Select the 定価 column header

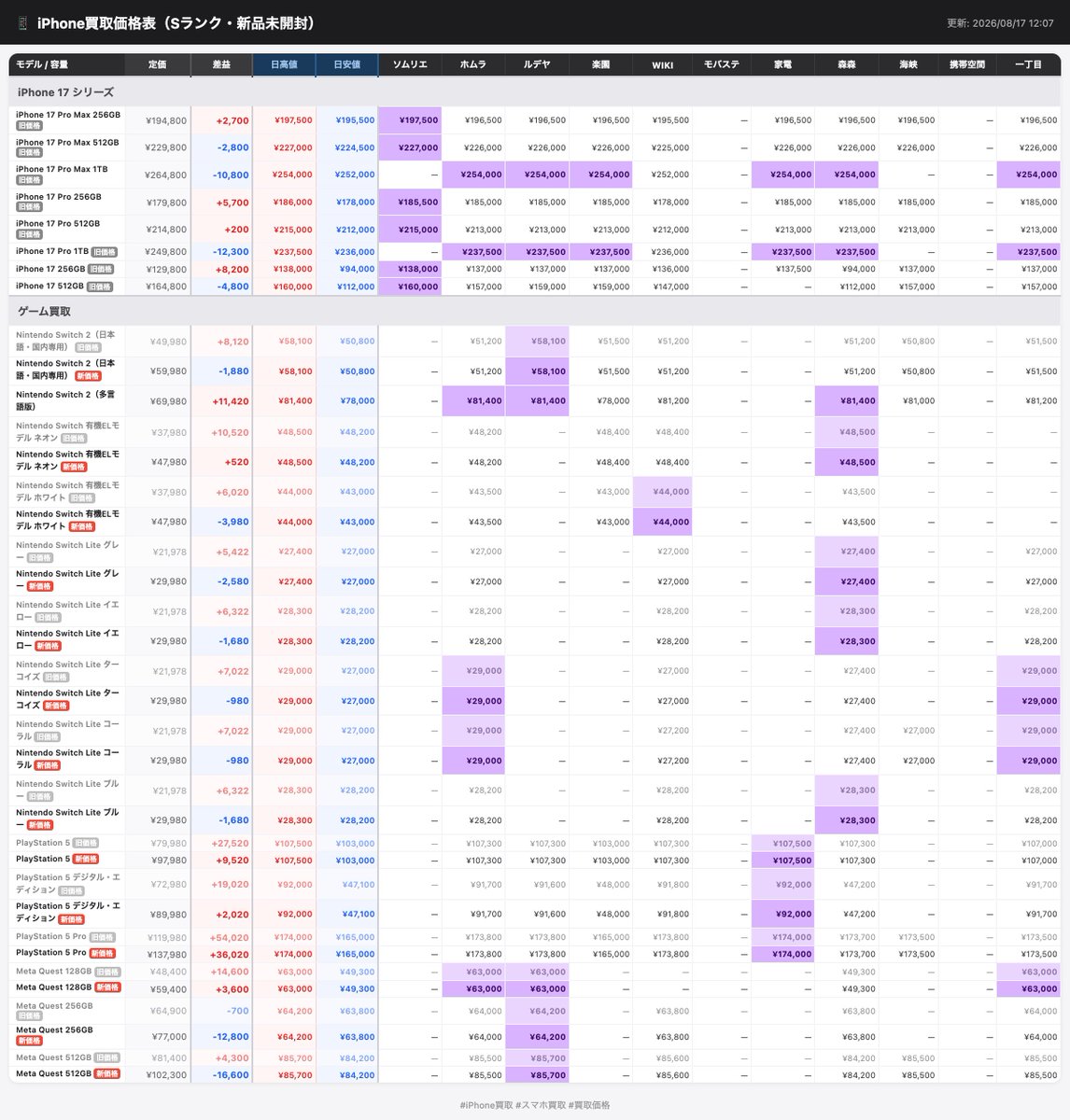tap(157, 64)
